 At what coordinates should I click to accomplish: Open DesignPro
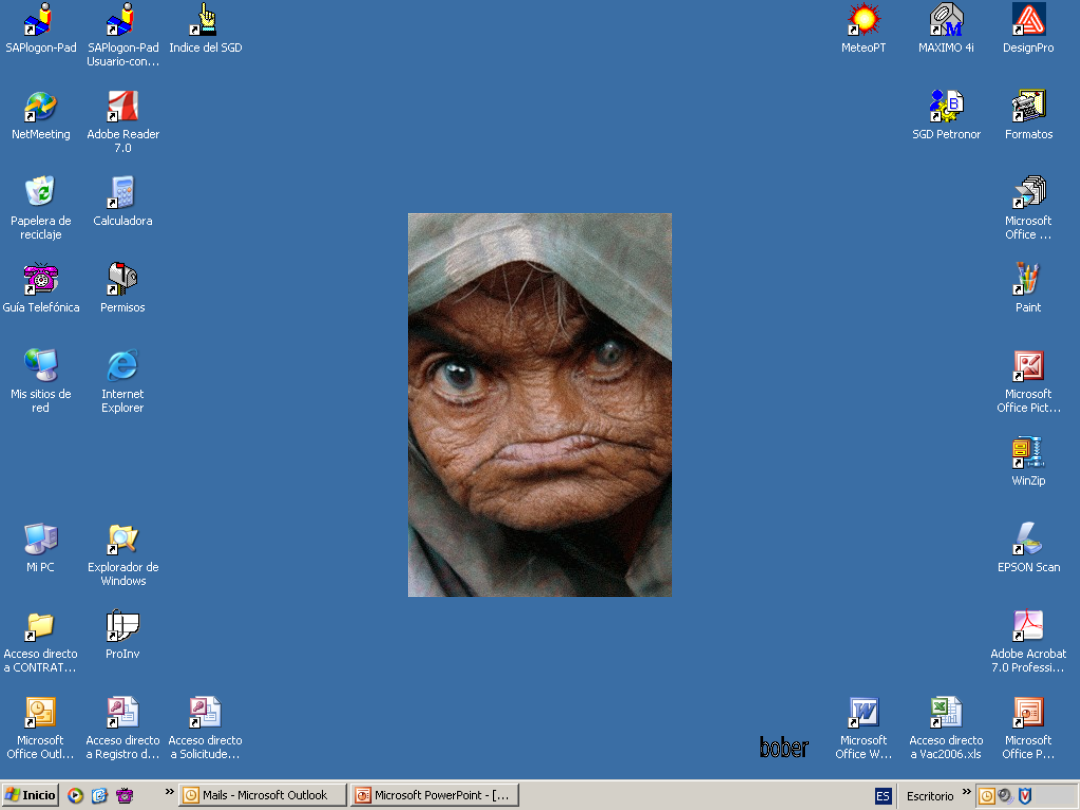pyautogui.click(x=1028, y=18)
